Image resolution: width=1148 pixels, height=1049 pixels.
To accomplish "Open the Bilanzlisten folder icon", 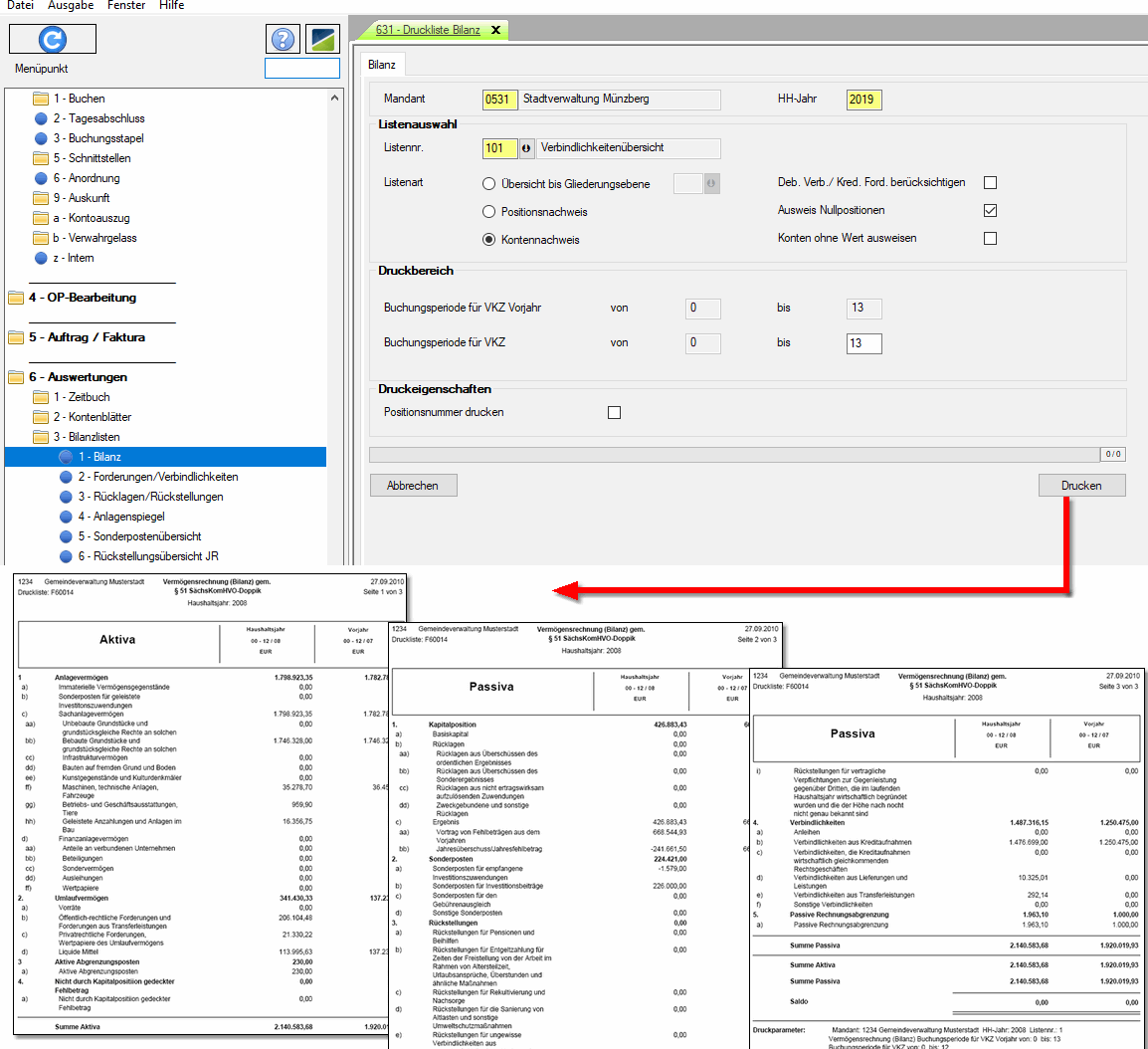I will point(41,437).
